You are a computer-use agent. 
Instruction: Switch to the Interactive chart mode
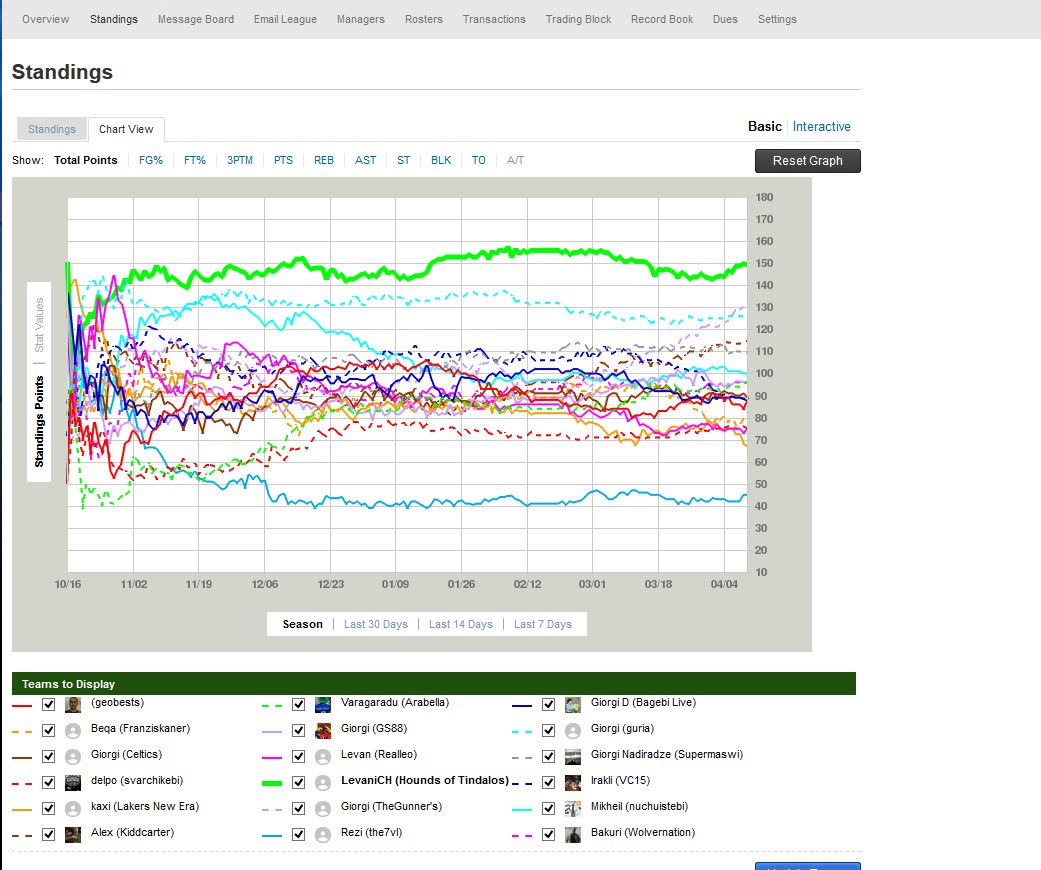pyautogui.click(x=821, y=127)
